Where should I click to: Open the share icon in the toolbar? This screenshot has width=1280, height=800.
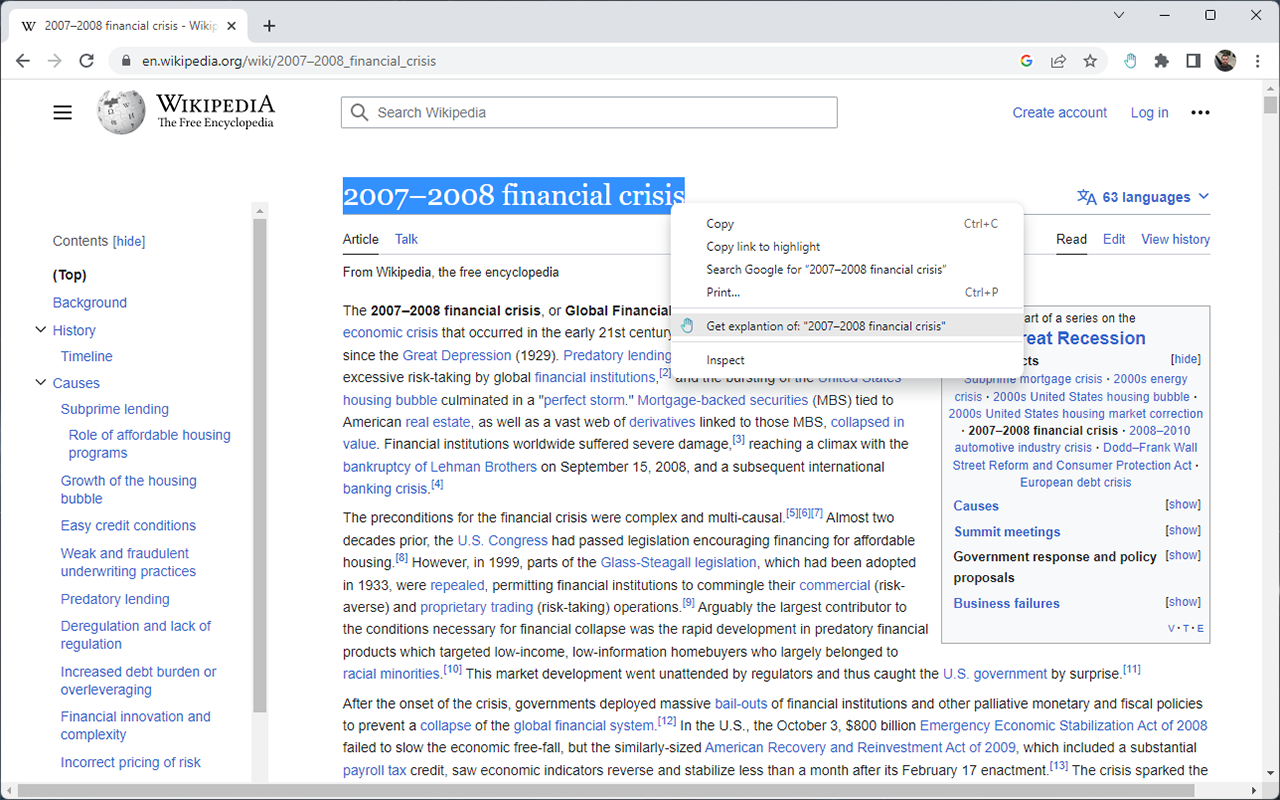[x=1058, y=60]
